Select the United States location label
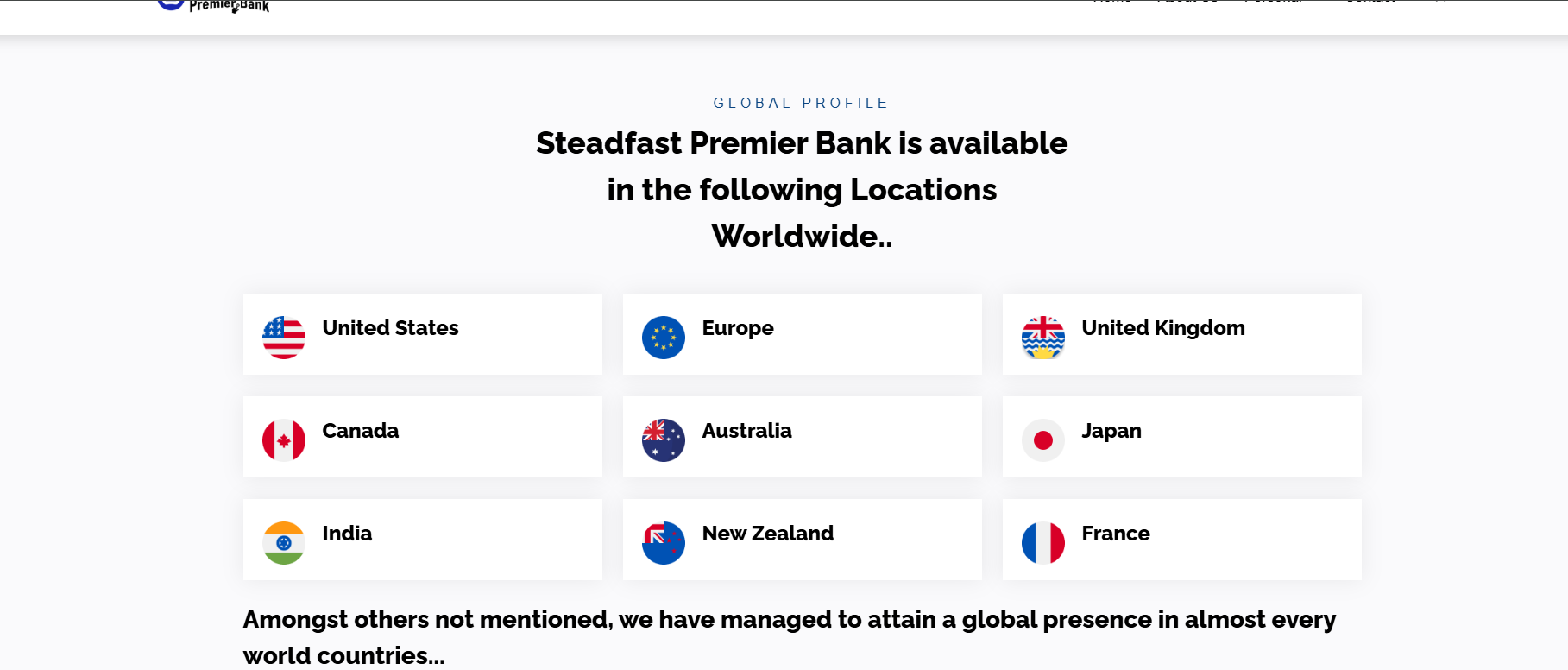 pyautogui.click(x=390, y=328)
